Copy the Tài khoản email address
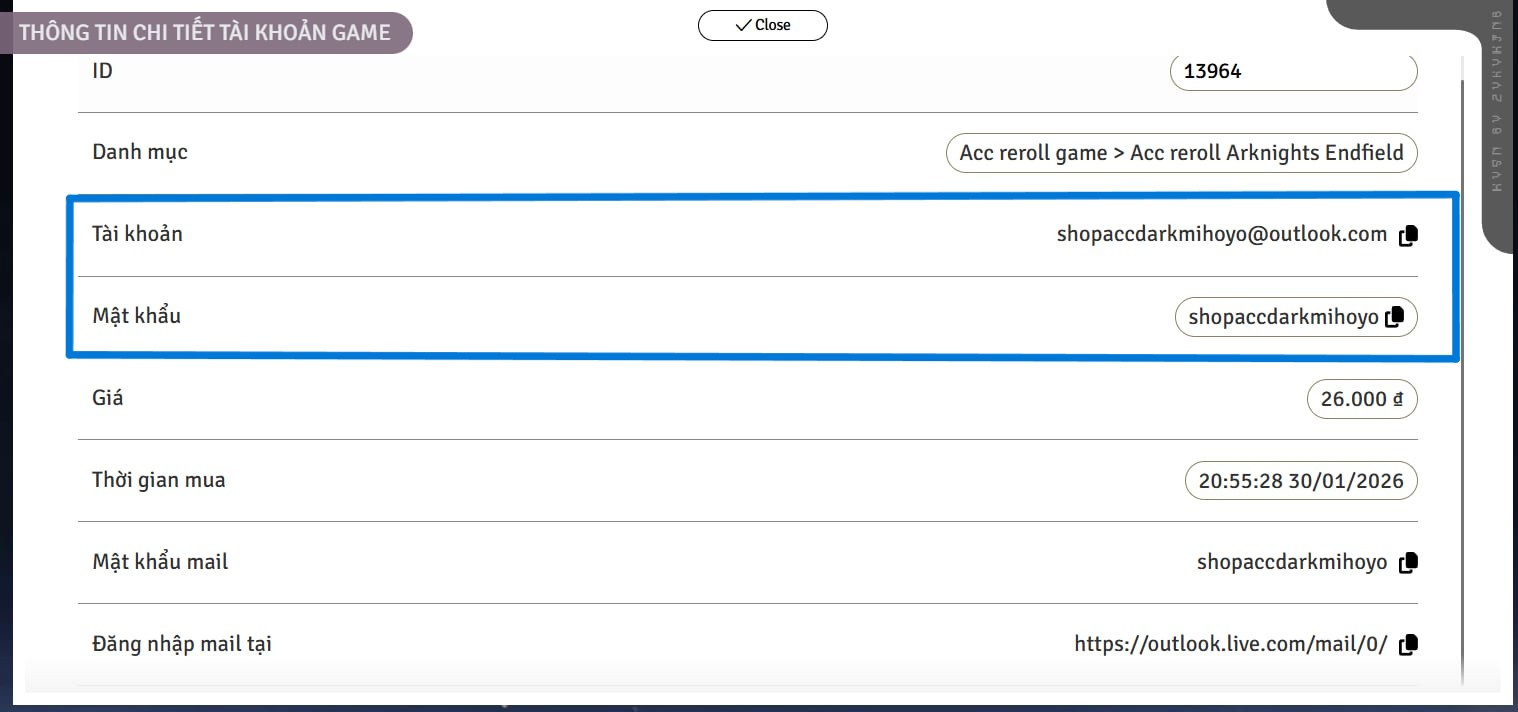Viewport: 1518px width, 712px height. pos(1408,236)
